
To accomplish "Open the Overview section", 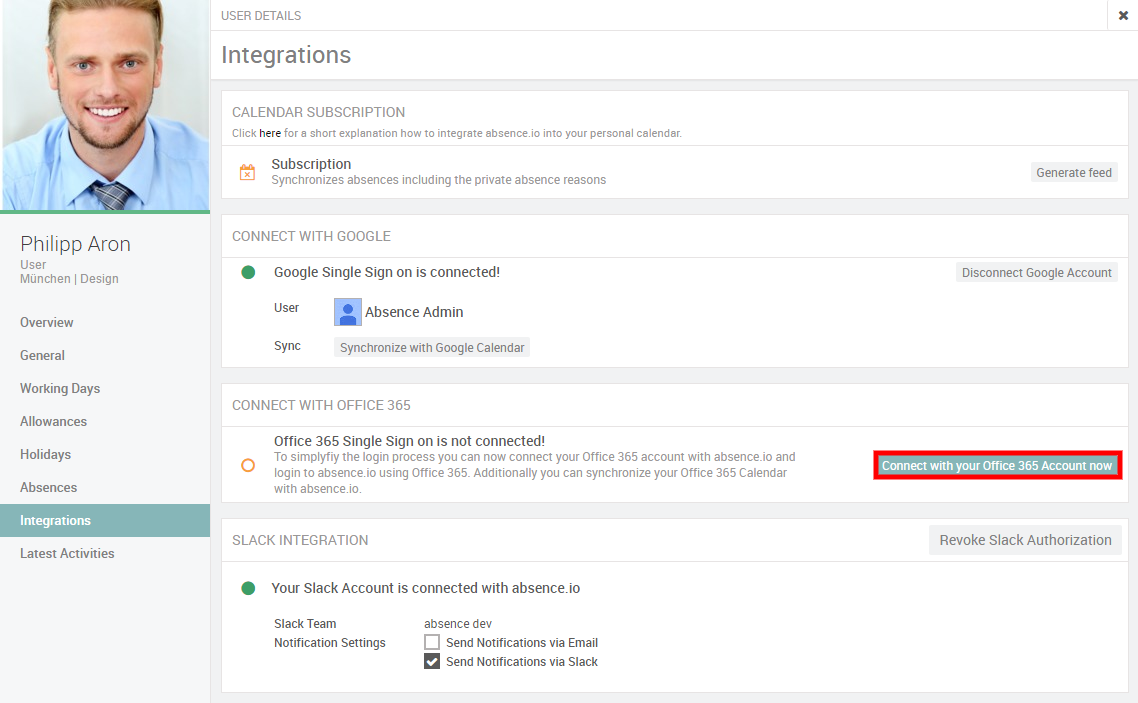I will click(47, 322).
